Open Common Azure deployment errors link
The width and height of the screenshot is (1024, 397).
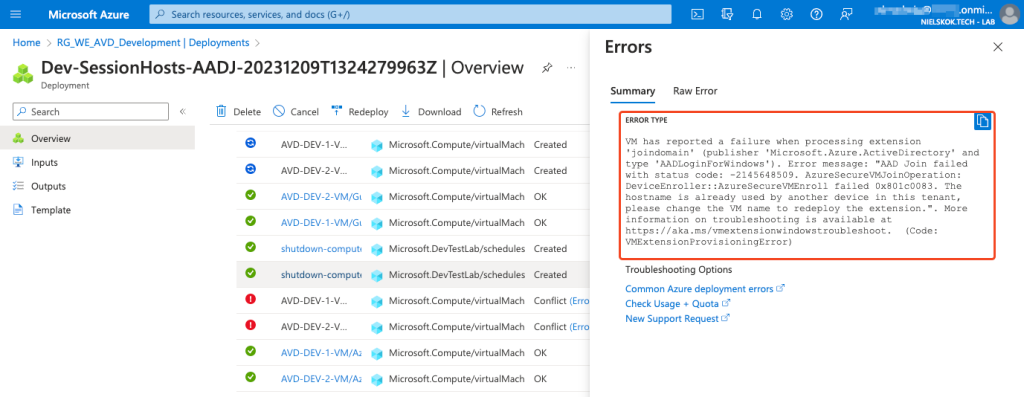pyautogui.click(x=705, y=289)
